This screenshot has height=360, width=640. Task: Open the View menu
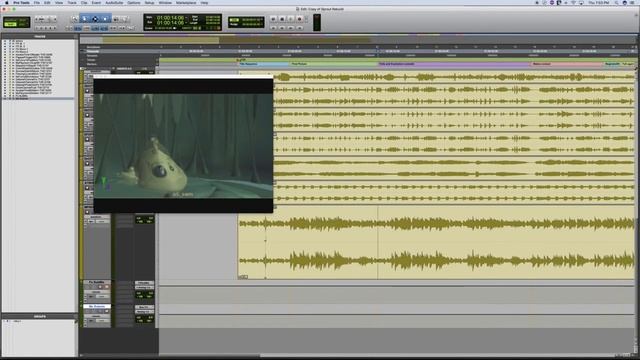point(59,2)
